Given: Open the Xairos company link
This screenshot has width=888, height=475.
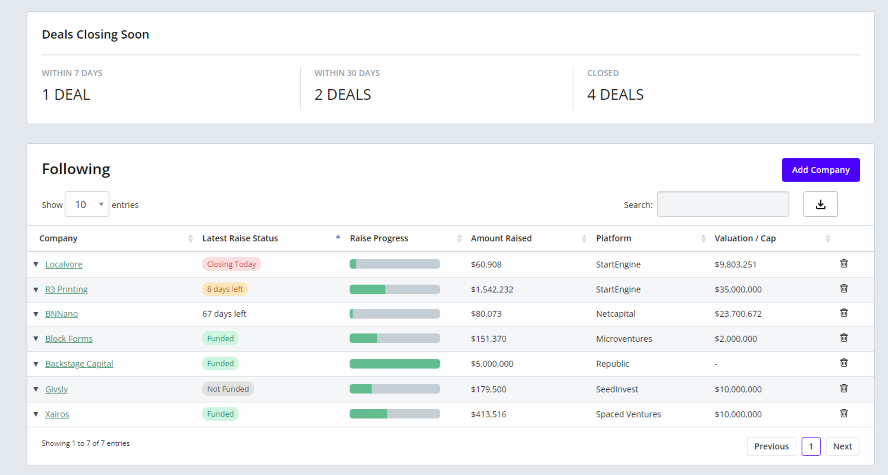Looking at the screenshot, I should [x=57, y=414].
